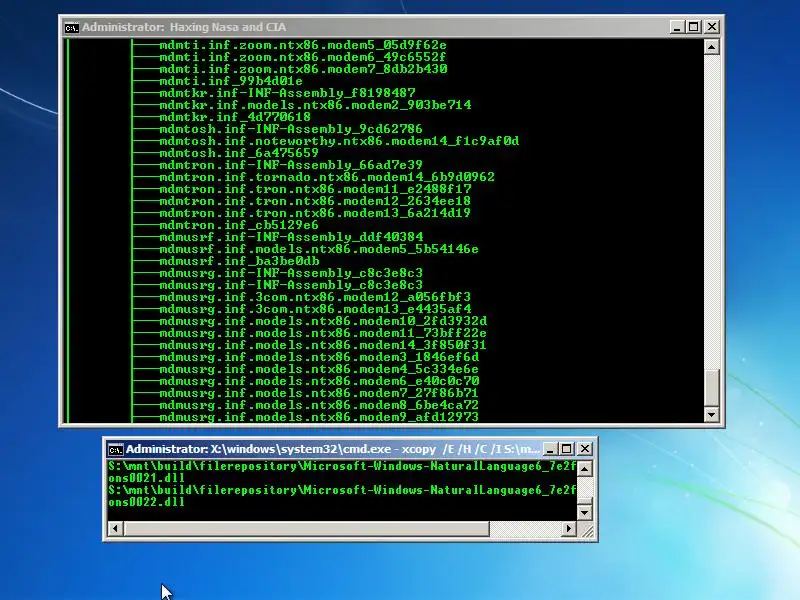This screenshot has height=600, width=800.
Task: Click line mdmtron.inf_cb5129e6
Action: point(239,225)
